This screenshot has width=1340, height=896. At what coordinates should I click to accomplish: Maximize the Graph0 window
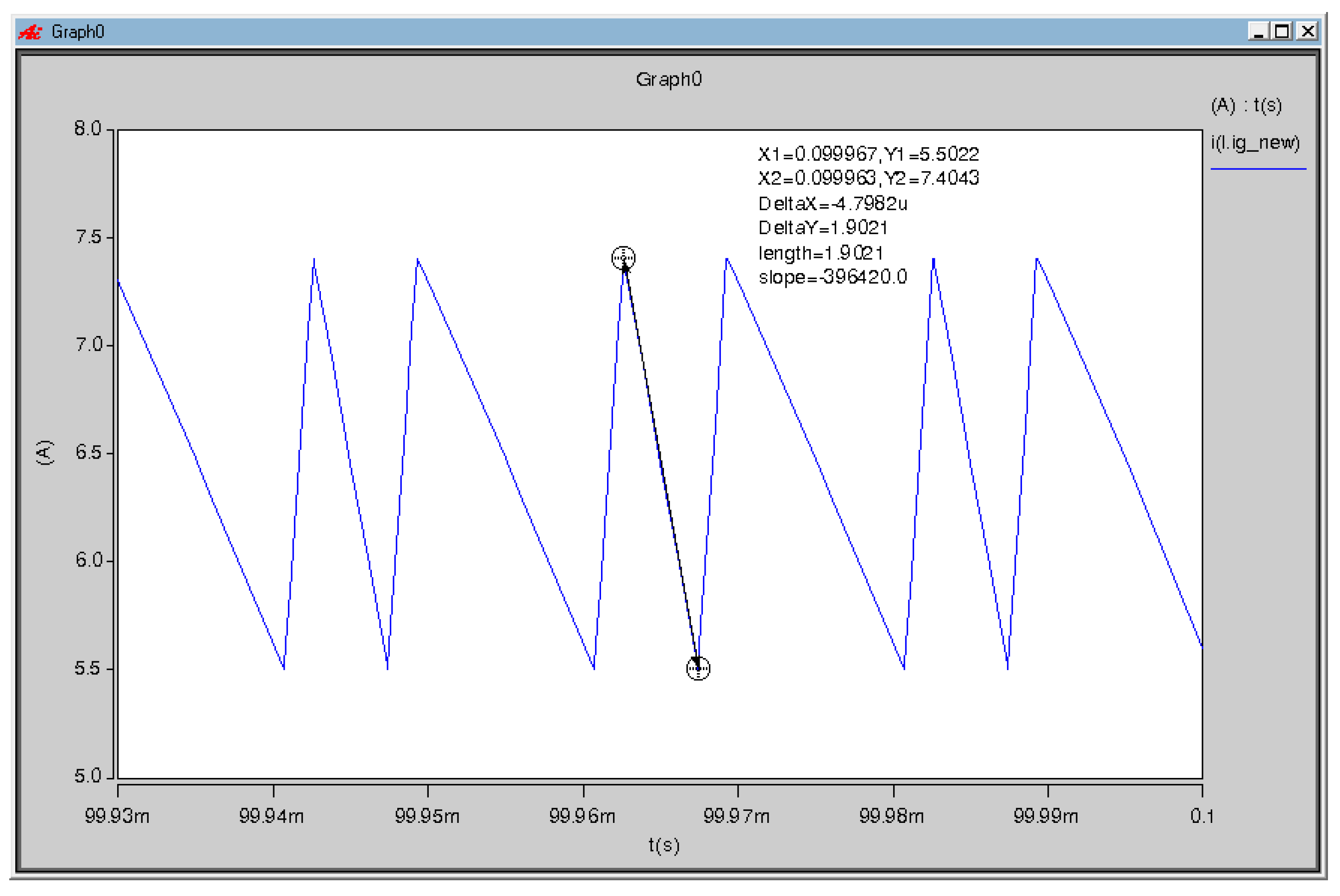pyautogui.click(x=1282, y=31)
